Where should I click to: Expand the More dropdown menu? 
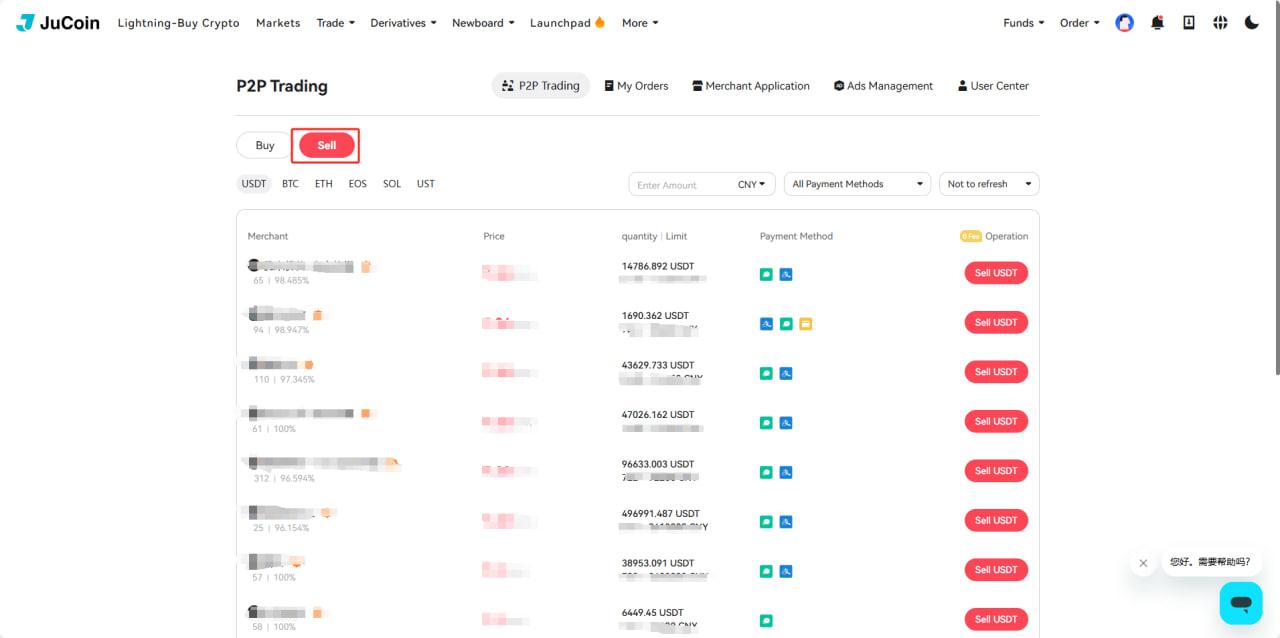(640, 23)
